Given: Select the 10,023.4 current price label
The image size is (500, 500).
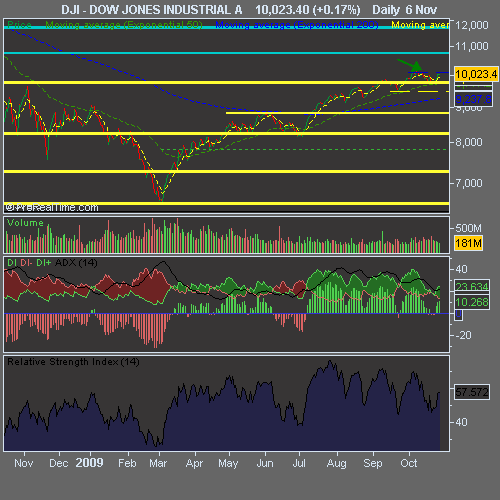Looking at the screenshot, I should coord(476,74).
